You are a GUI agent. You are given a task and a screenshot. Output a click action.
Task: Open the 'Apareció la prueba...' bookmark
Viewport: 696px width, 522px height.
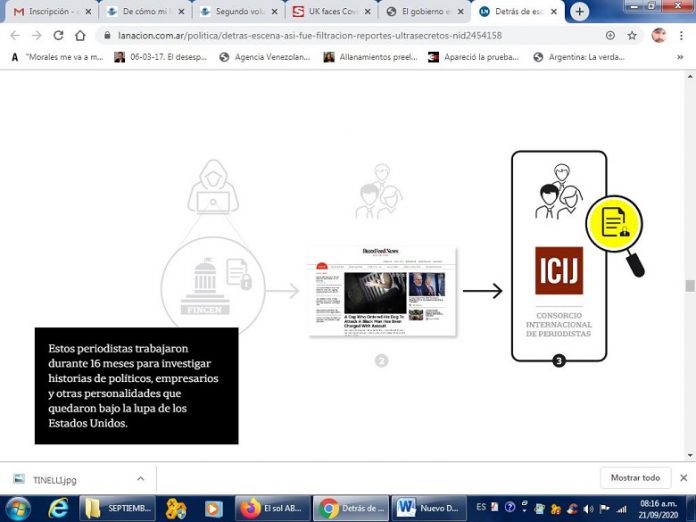click(x=473, y=57)
